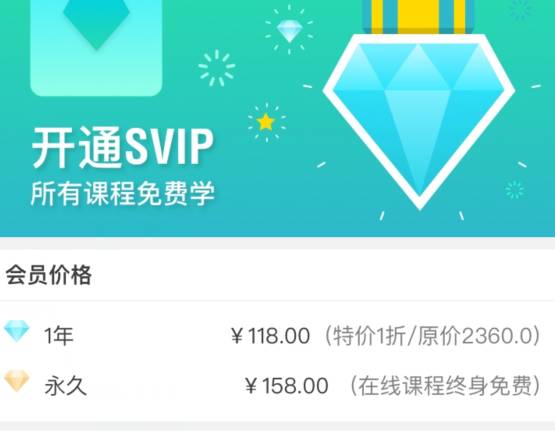
Task: Click the faint teal sparkle below the diamond
Action: pos(514,190)
